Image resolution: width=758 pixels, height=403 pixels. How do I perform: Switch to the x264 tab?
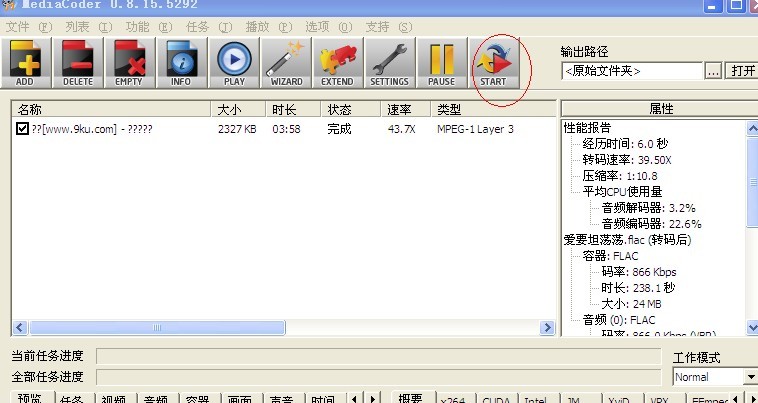point(453,399)
